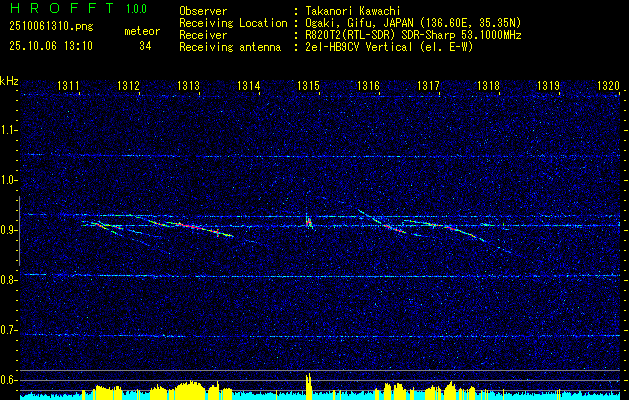Click the meteor count value 34

pos(145,46)
